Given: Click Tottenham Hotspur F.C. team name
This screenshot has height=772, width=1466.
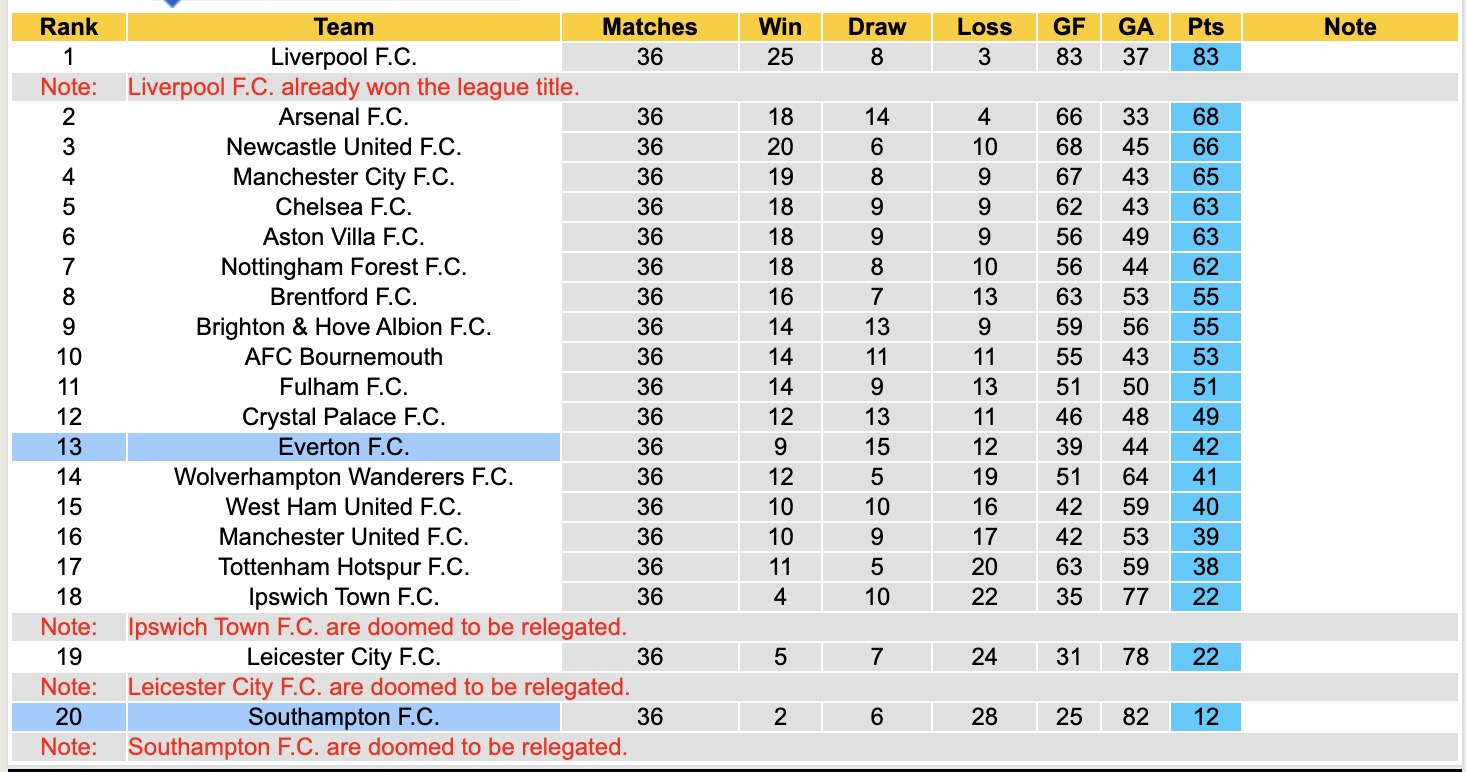Looking at the screenshot, I should click(x=343, y=567).
